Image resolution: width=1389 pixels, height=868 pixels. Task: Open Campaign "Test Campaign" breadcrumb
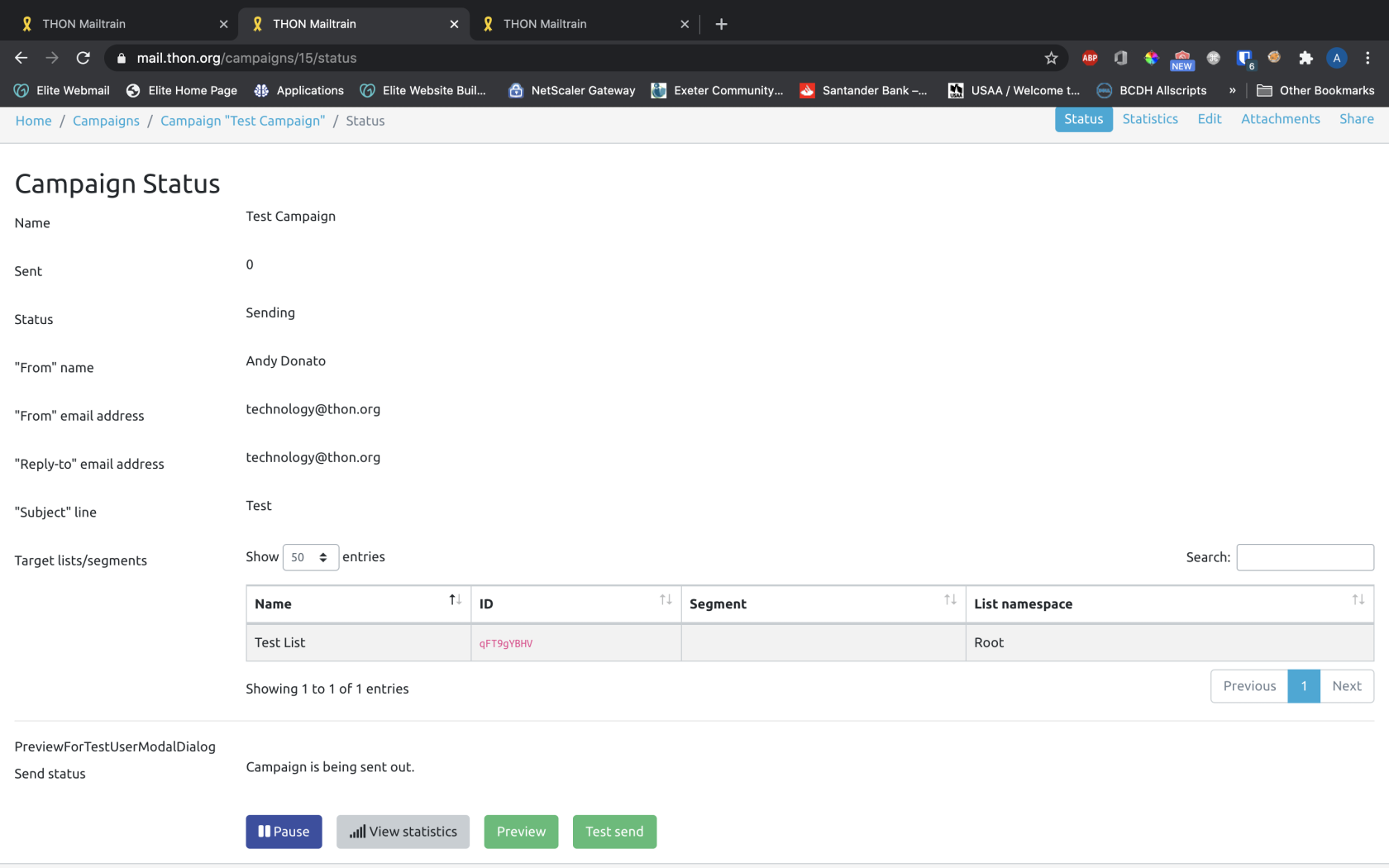(242, 121)
